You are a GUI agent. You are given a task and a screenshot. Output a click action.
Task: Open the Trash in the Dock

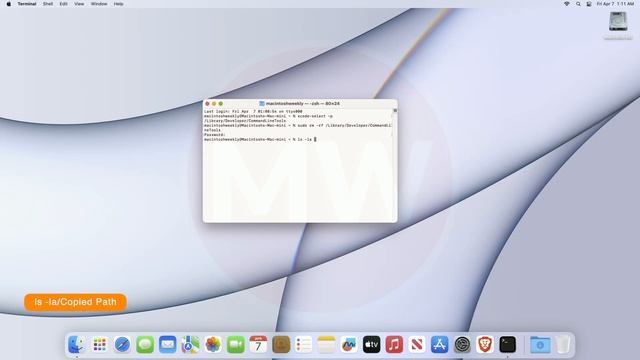click(563, 345)
